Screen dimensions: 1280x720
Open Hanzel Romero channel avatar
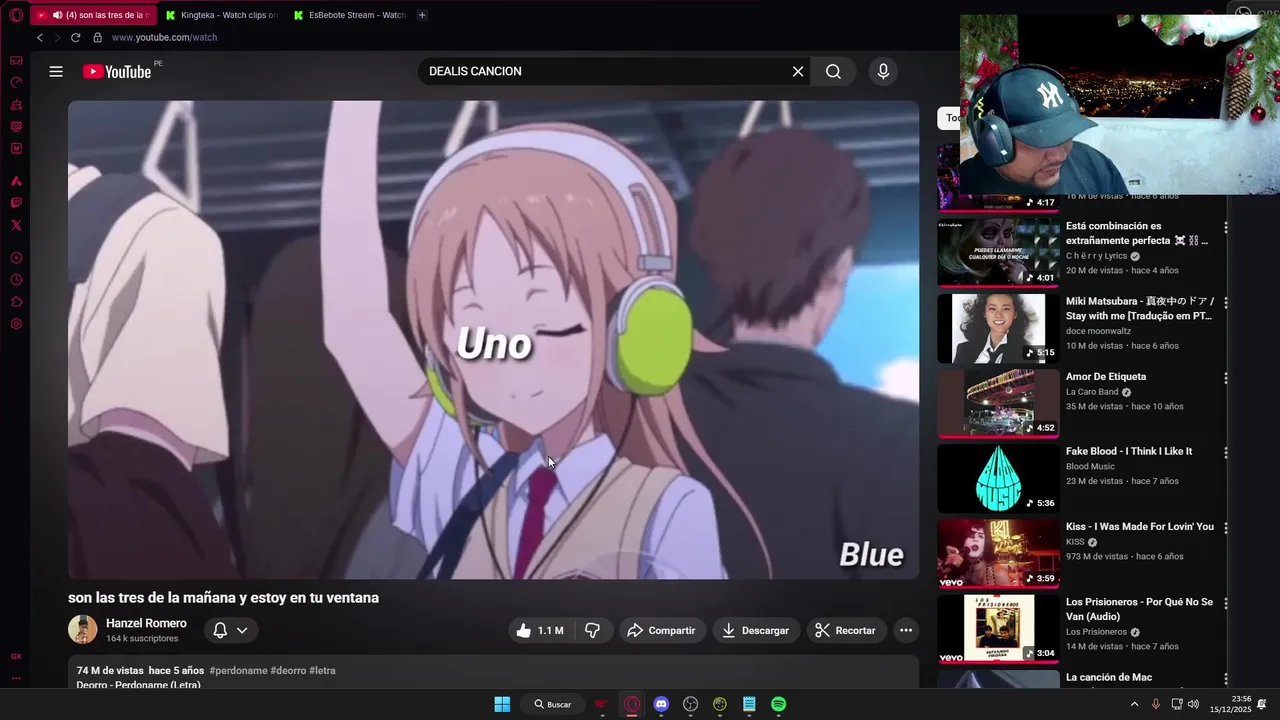coord(83,629)
